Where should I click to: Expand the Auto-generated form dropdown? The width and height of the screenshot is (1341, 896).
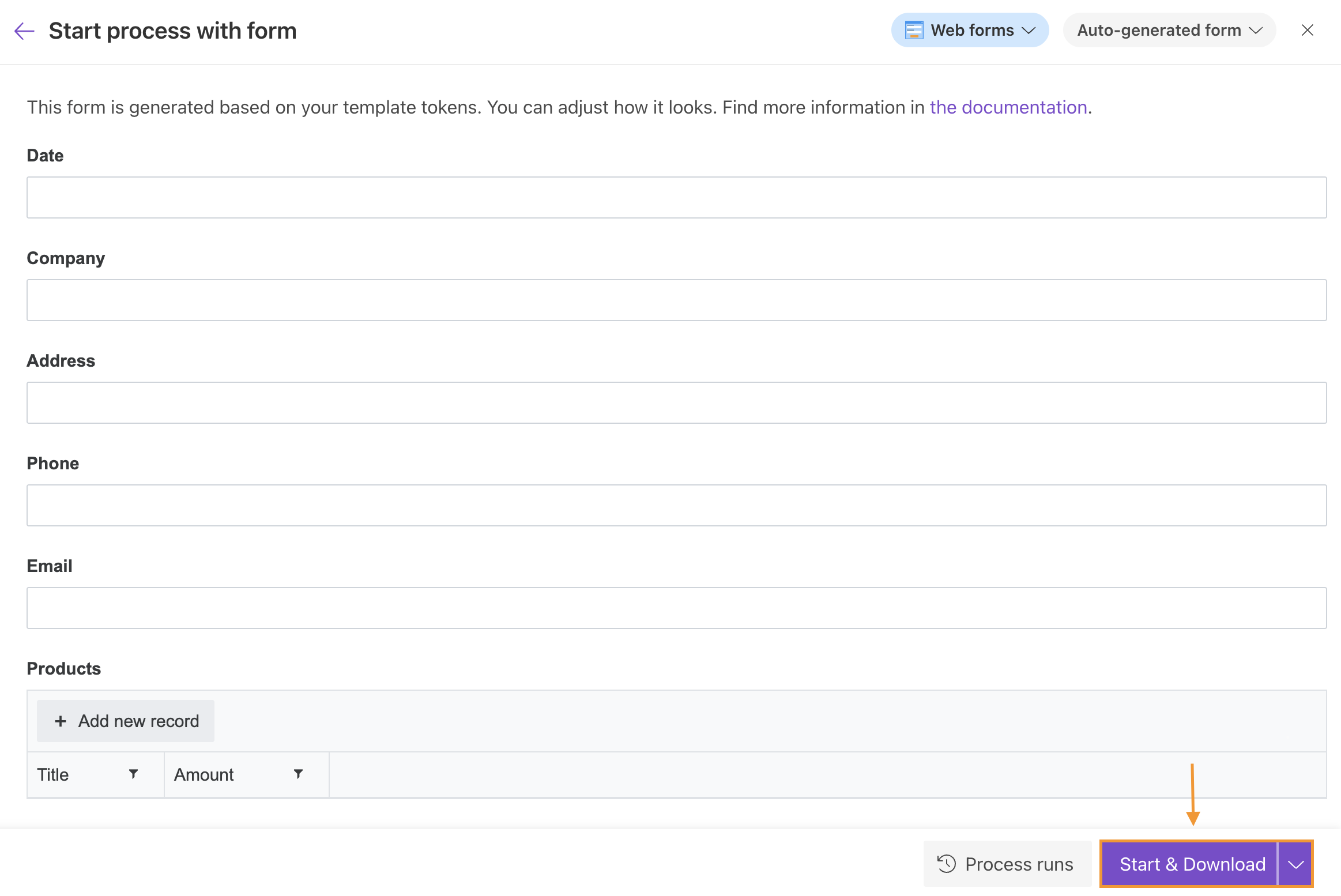coord(1169,30)
